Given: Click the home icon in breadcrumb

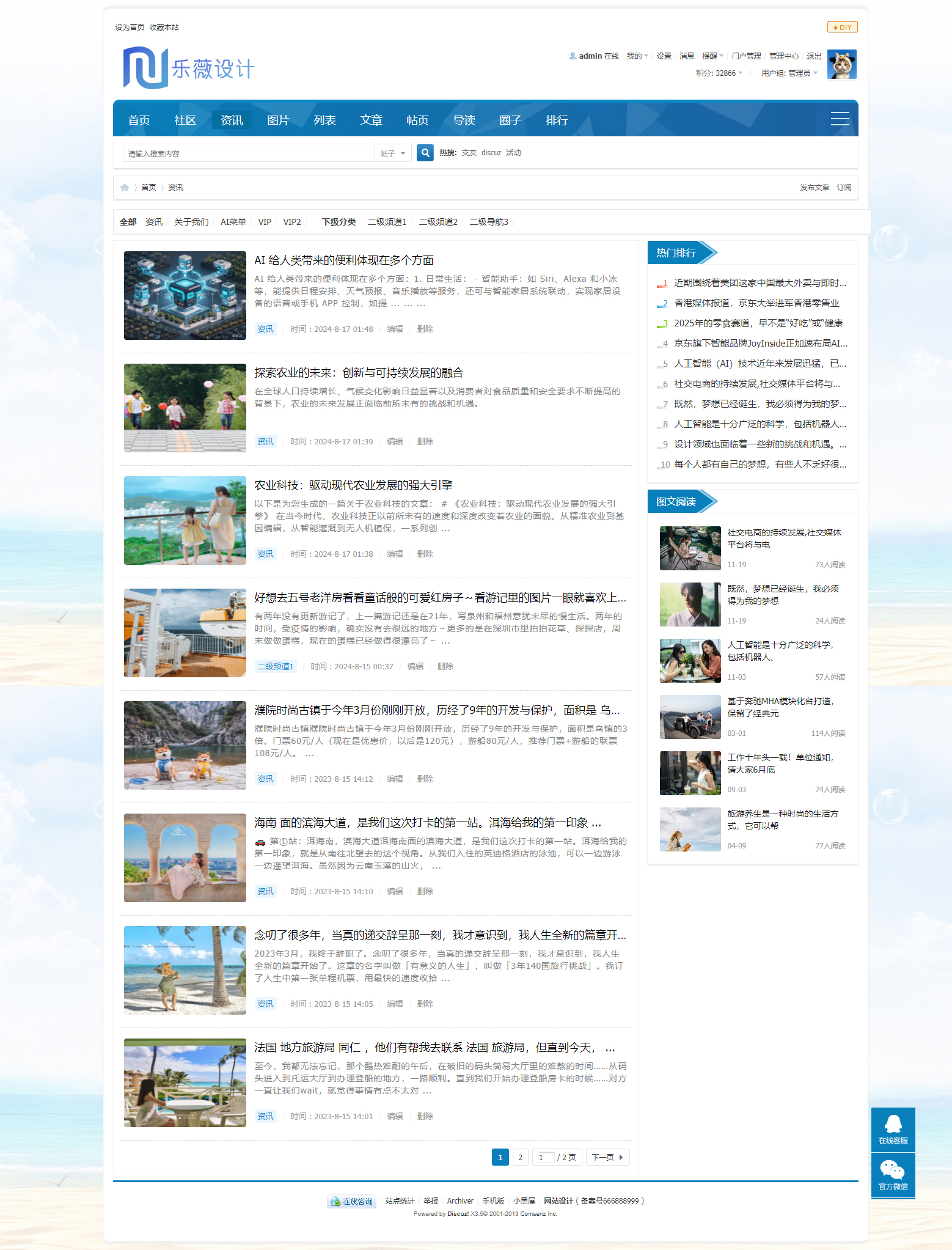Looking at the screenshot, I should pyautogui.click(x=125, y=188).
